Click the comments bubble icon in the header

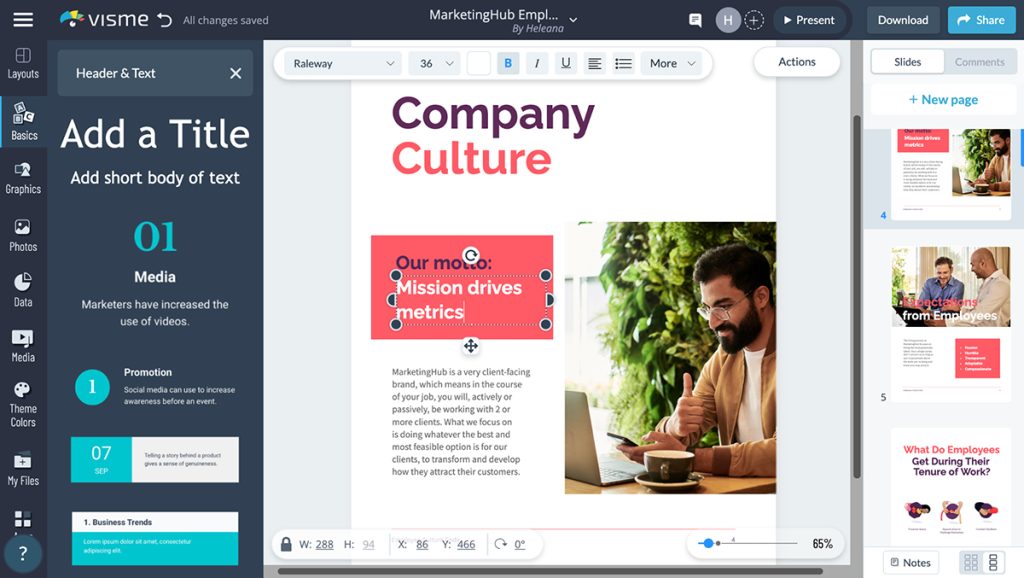[x=694, y=19]
